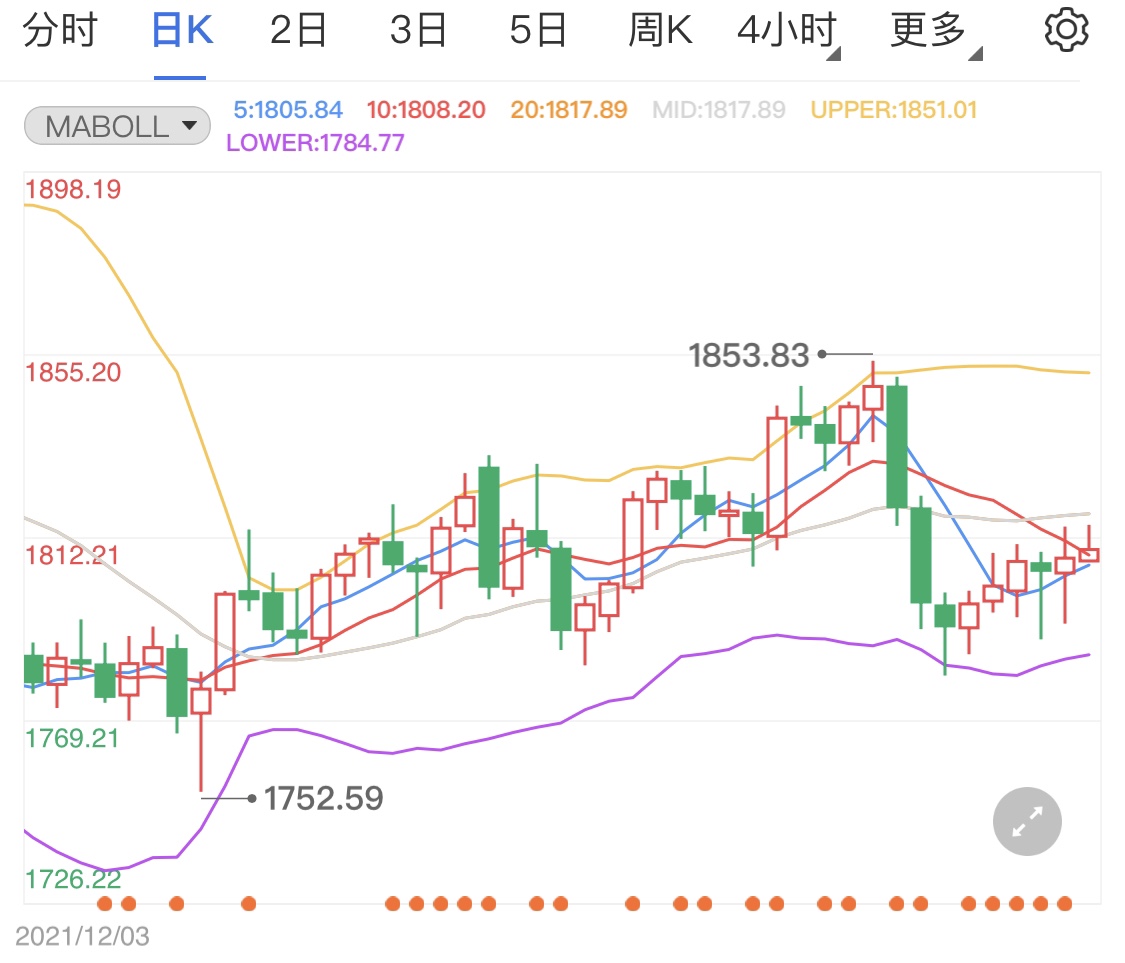Click the 20:1817.89 MA value
This screenshot has height=963, width=1125.
click(x=569, y=110)
